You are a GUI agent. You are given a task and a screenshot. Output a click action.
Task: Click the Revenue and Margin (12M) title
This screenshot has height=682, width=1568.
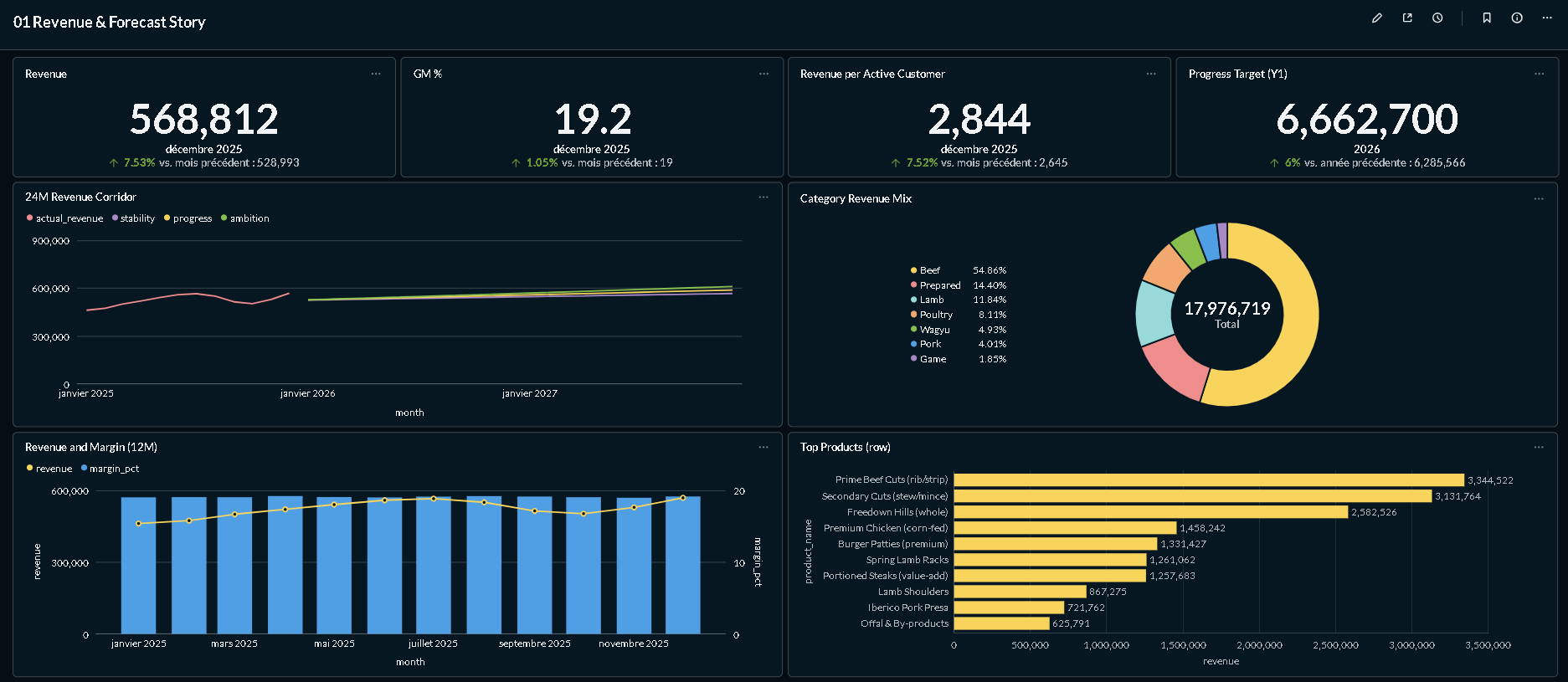point(91,448)
